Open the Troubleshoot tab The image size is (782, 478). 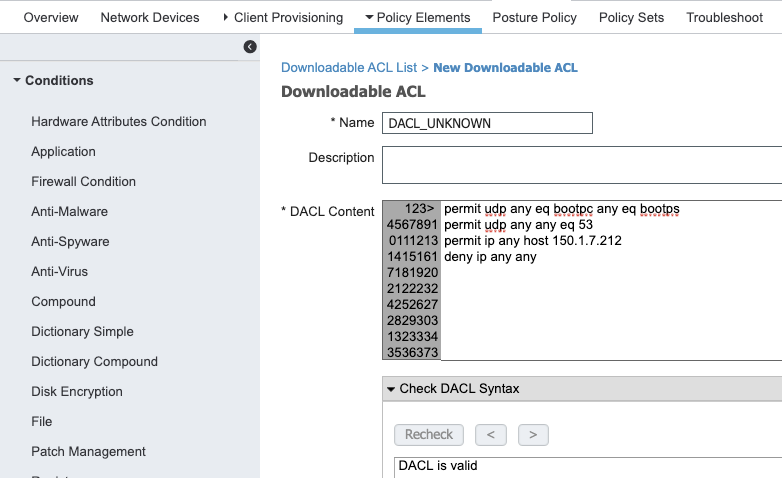pyautogui.click(x=724, y=17)
